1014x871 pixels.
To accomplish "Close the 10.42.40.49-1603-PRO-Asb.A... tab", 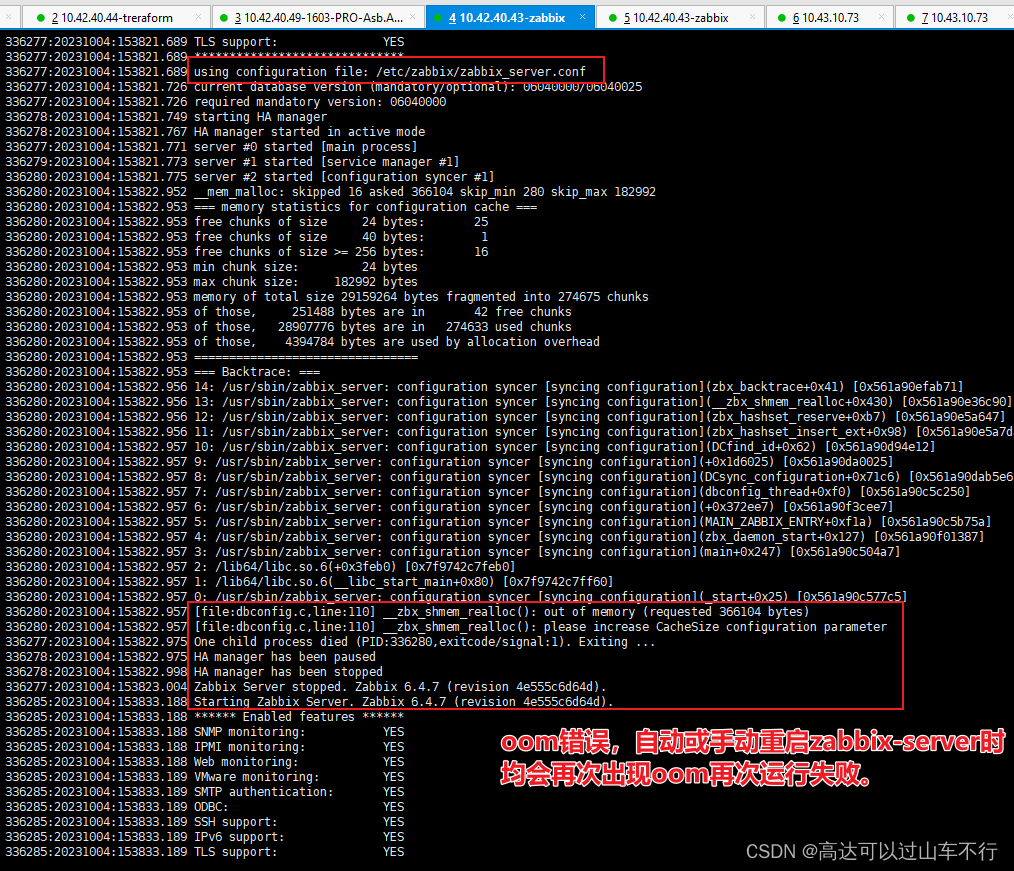I will (x=413, y=17).
